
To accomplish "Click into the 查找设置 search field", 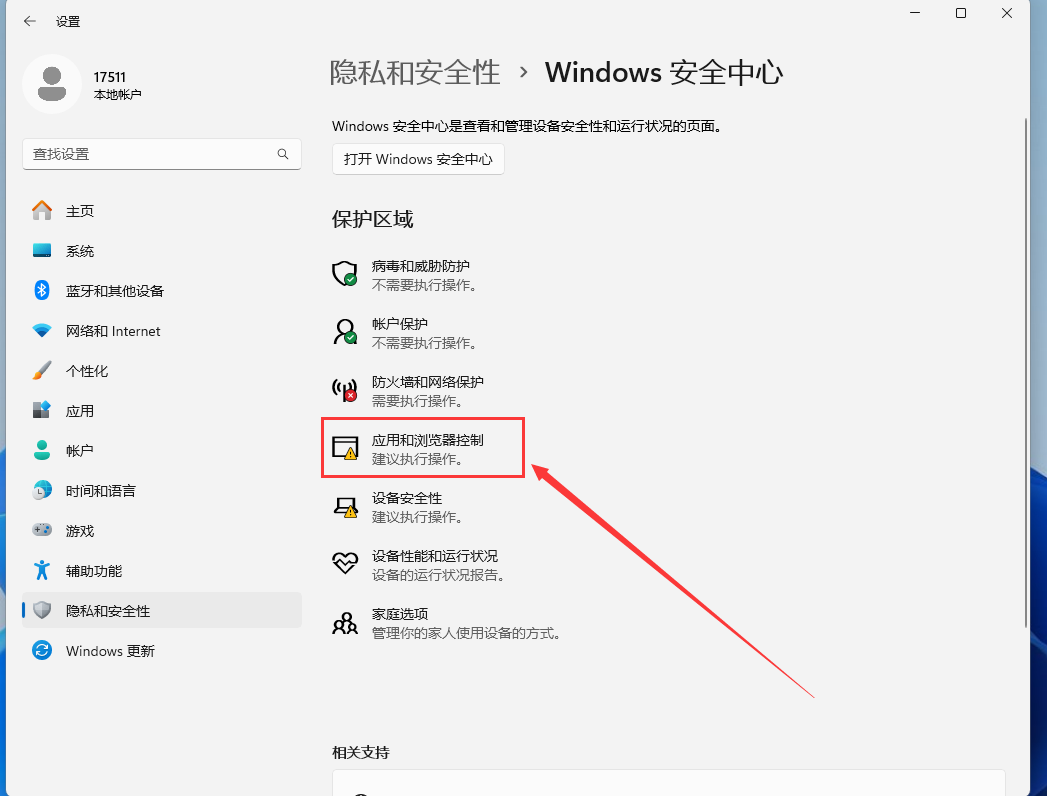I will (x=150, y=154).
